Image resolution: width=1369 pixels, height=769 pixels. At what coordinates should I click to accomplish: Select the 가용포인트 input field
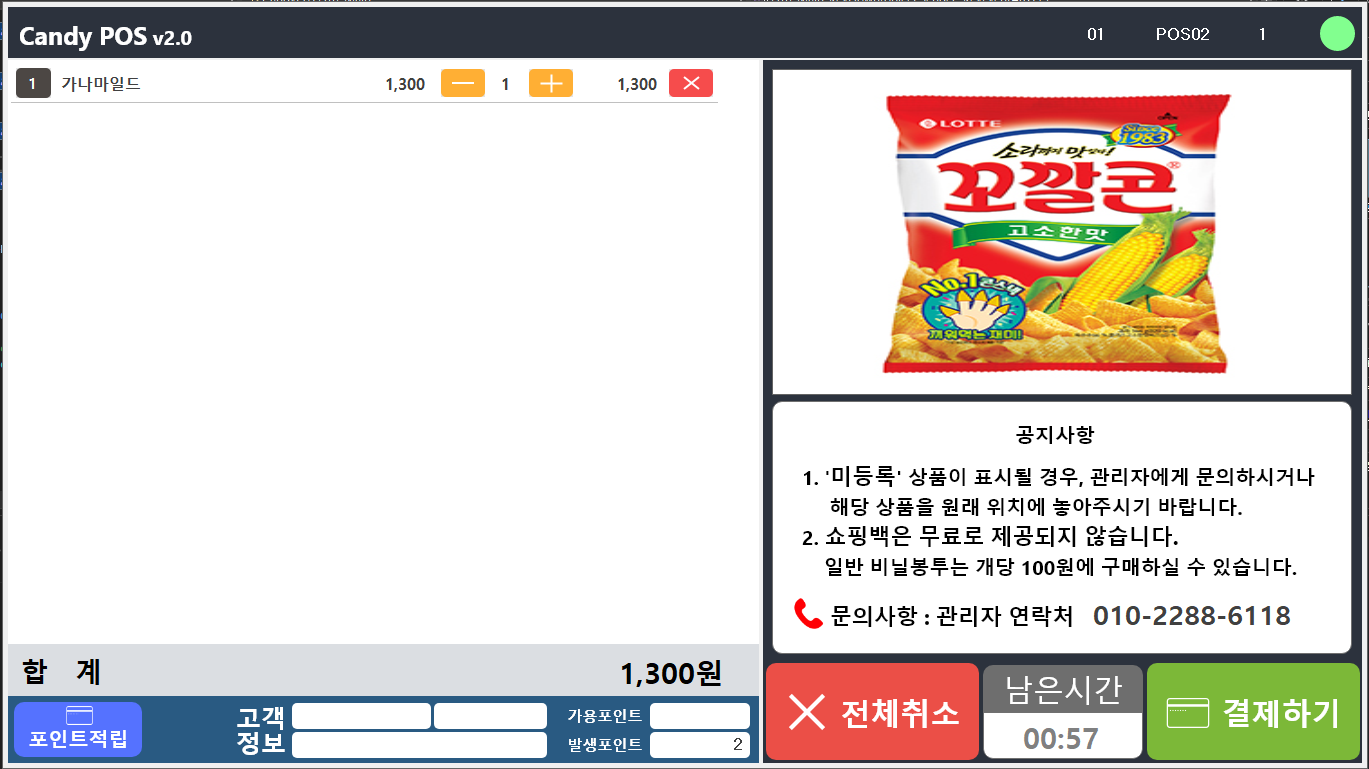[700, 716]
